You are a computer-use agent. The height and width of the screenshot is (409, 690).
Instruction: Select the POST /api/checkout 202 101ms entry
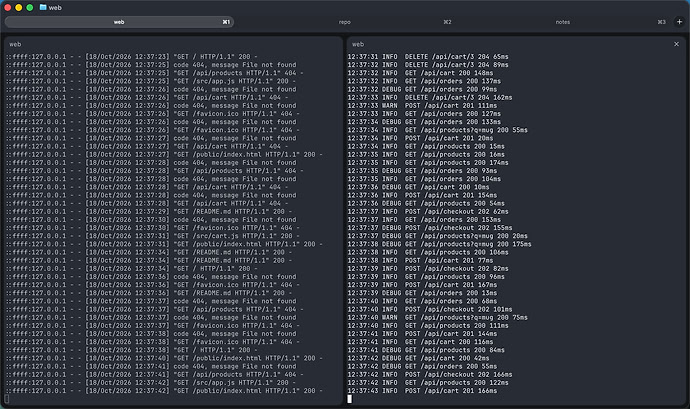429,309
